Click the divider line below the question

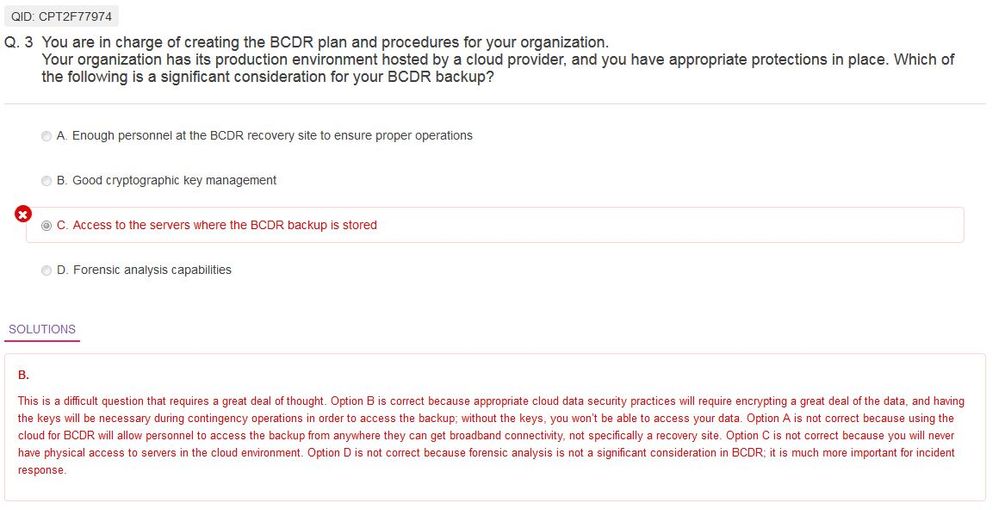[495, 103]
